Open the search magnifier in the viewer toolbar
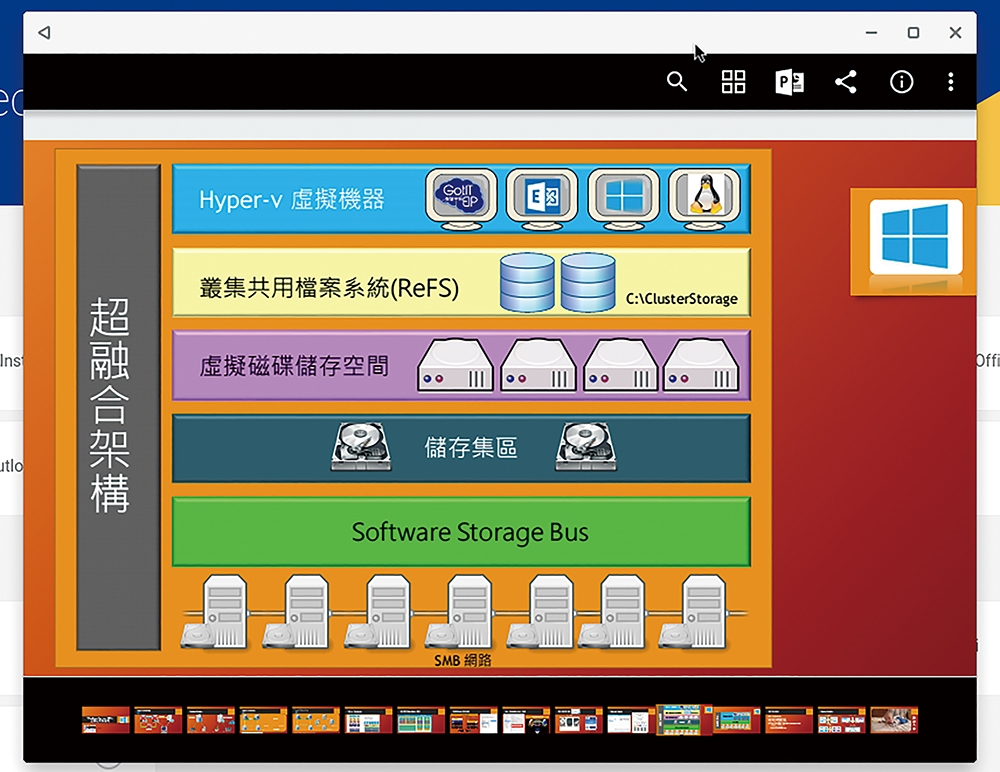Image resolution: width=1000 pixels, height=772 pixels. (x=677, y=82)
